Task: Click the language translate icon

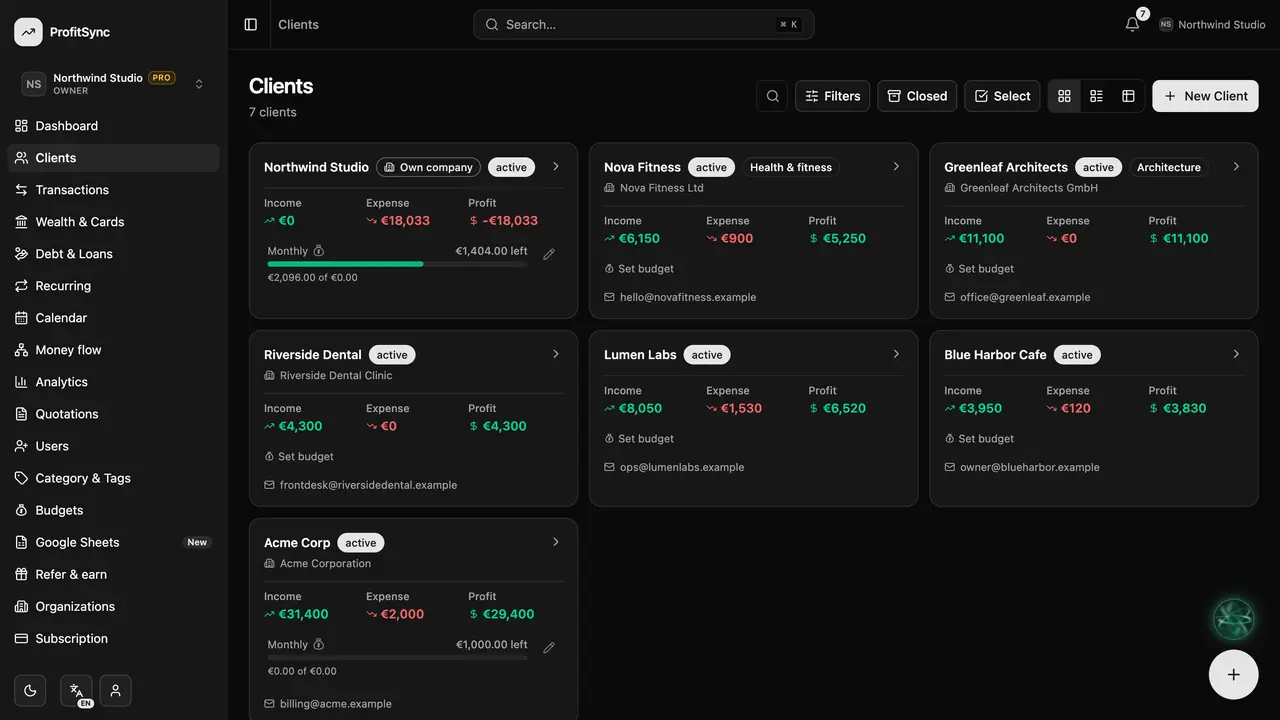Action: (77, 690)
